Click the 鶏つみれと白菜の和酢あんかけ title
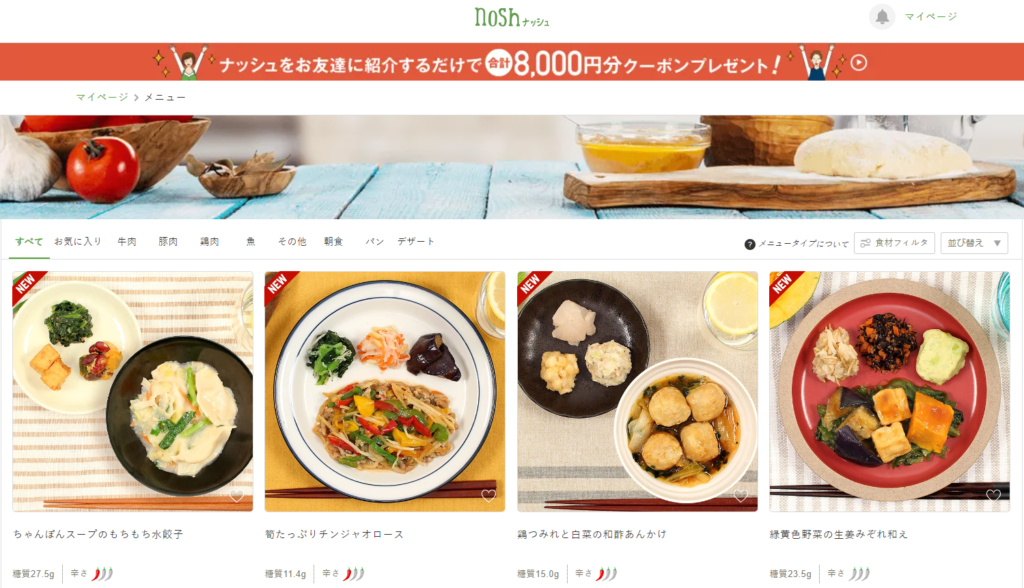The height and width of the screenshot is (588, 1024). (x=592, y=534)
